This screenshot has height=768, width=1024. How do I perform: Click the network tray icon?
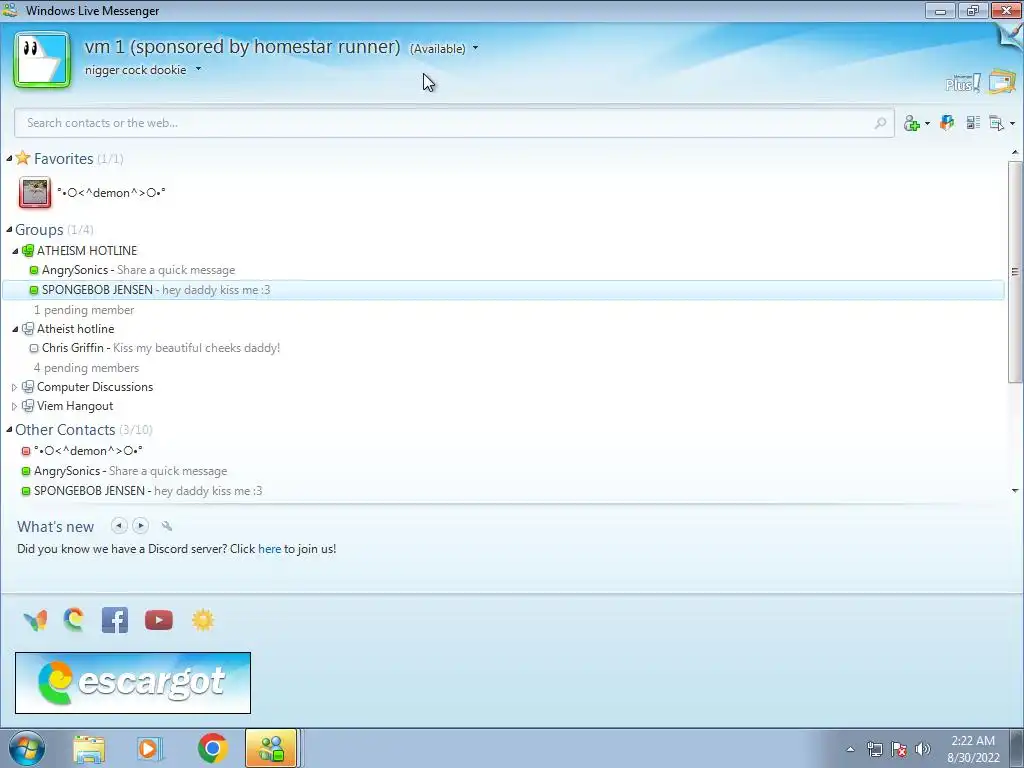pos(874,749)
